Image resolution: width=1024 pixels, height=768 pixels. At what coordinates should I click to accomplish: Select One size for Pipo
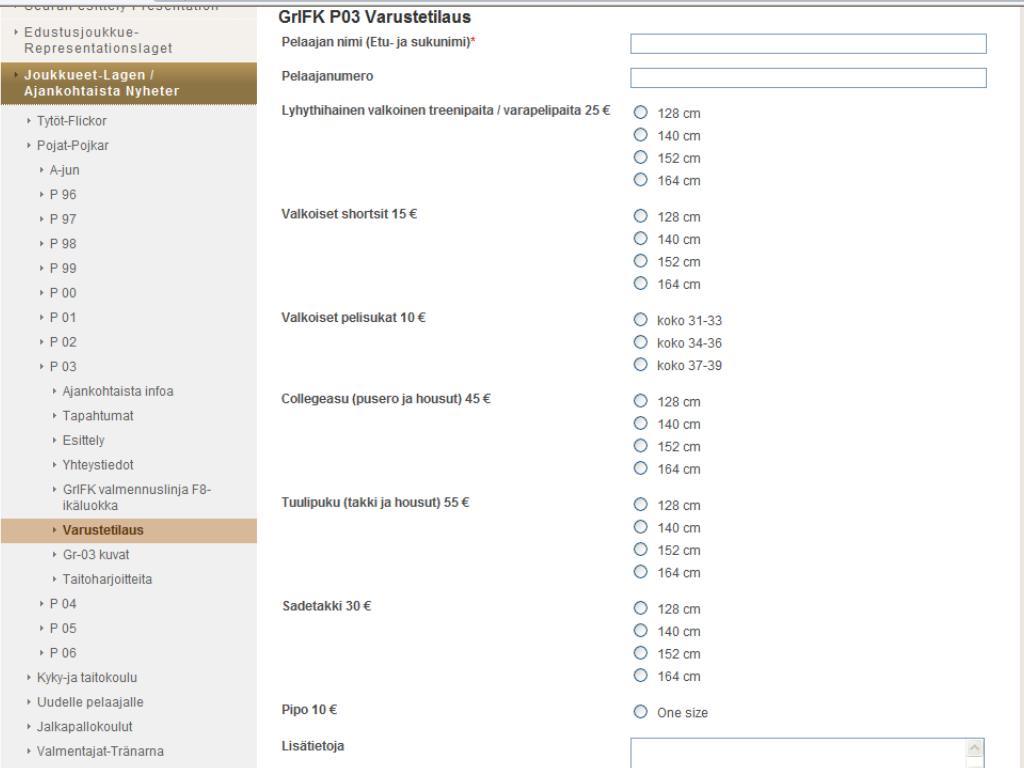pos(641,711)
